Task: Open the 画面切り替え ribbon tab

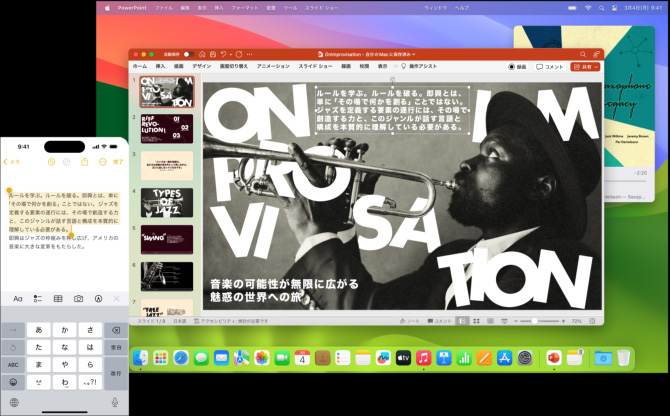Action: [x=234, y=66]
